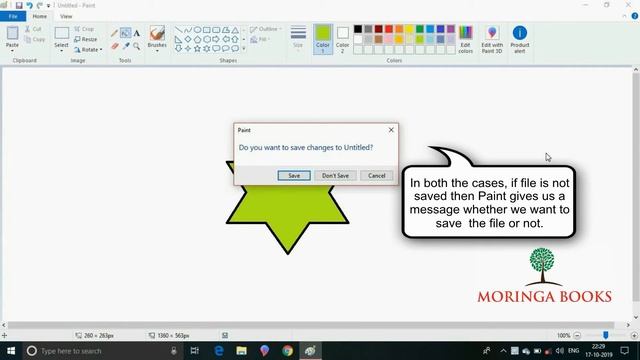
Task: Expand the Shapes gallery more arrow
Action: 244,49
